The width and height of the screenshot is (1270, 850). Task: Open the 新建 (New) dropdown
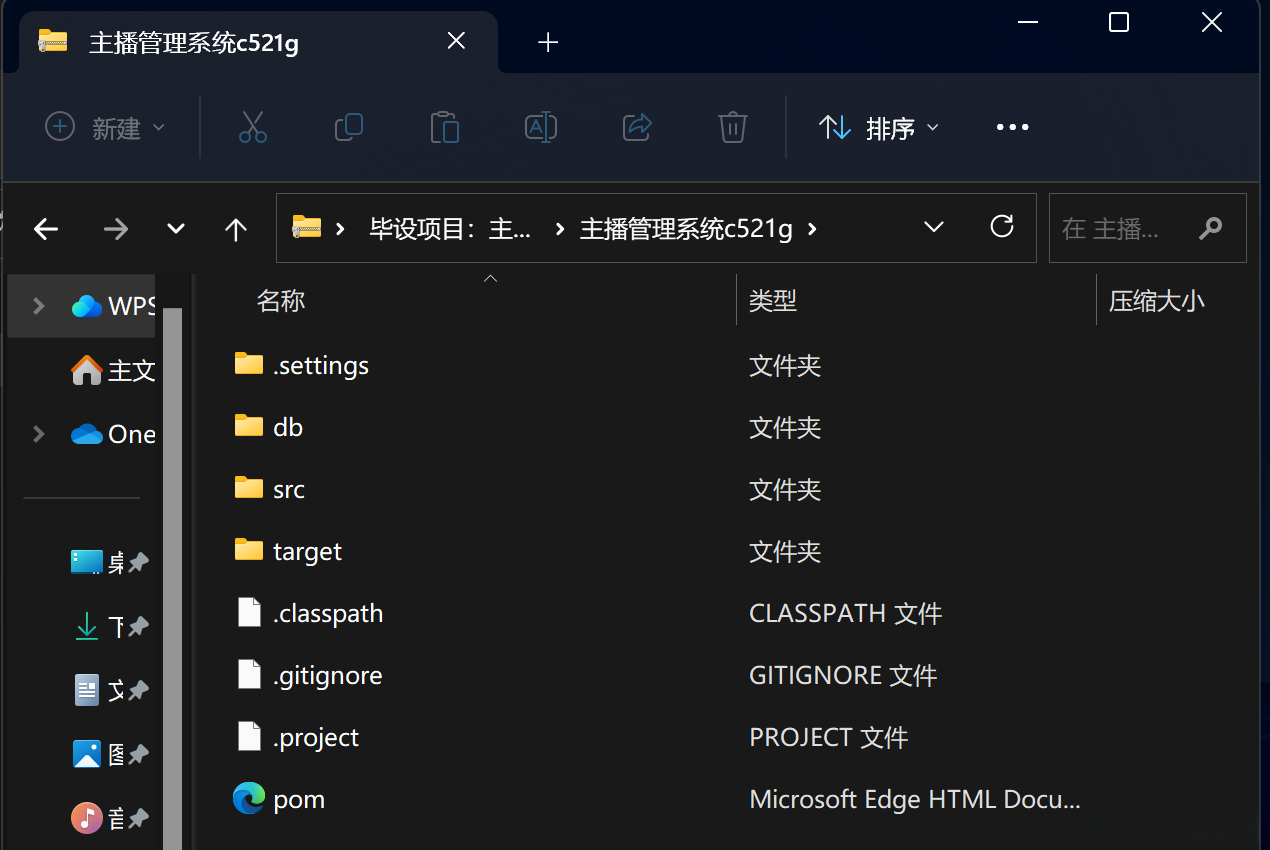click(x=105, y=128)
